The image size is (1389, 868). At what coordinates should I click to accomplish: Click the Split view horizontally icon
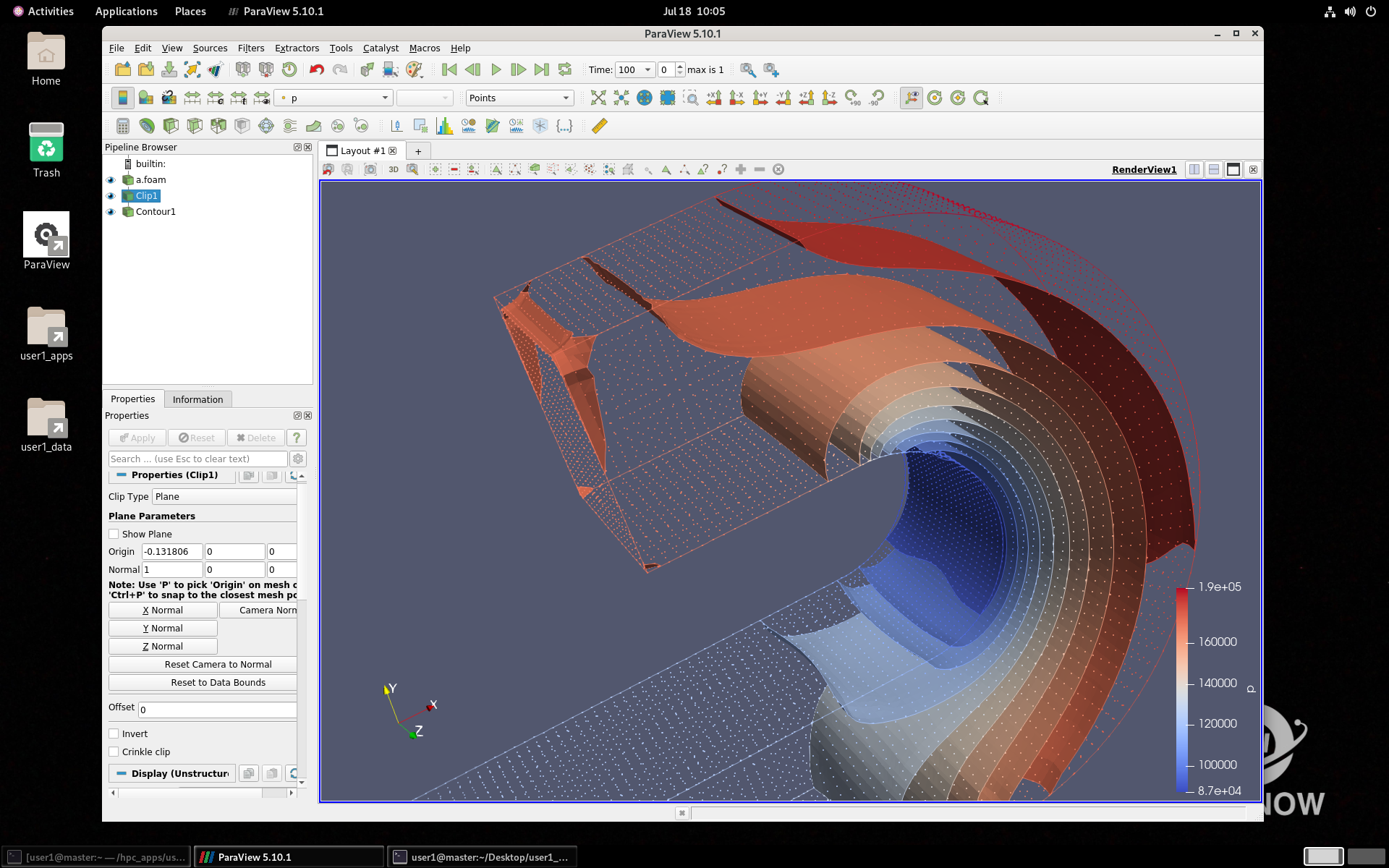[1194, 169]
